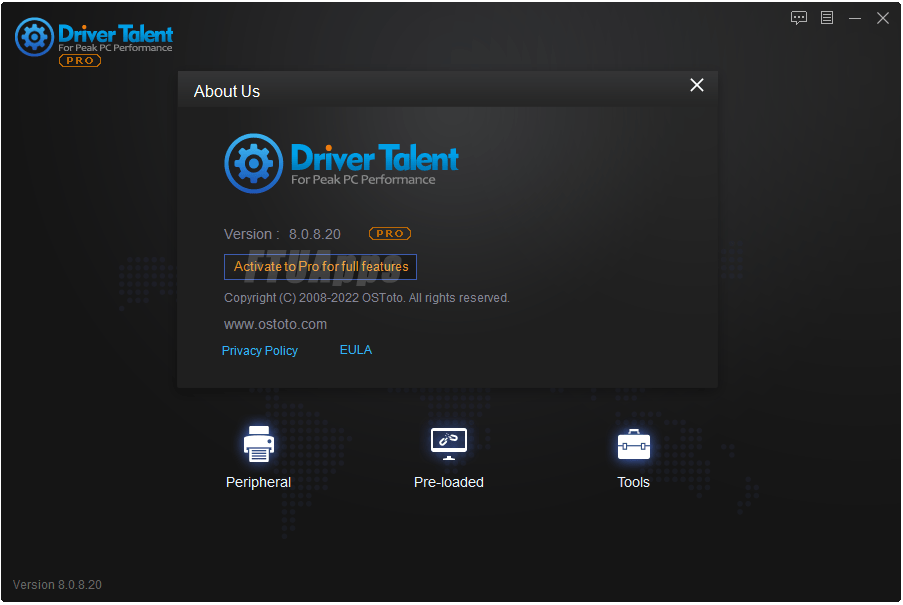This screenshot has width=903, height=605.
Task: Click Activate to Pro for full features
Action: tap(320, 267)
